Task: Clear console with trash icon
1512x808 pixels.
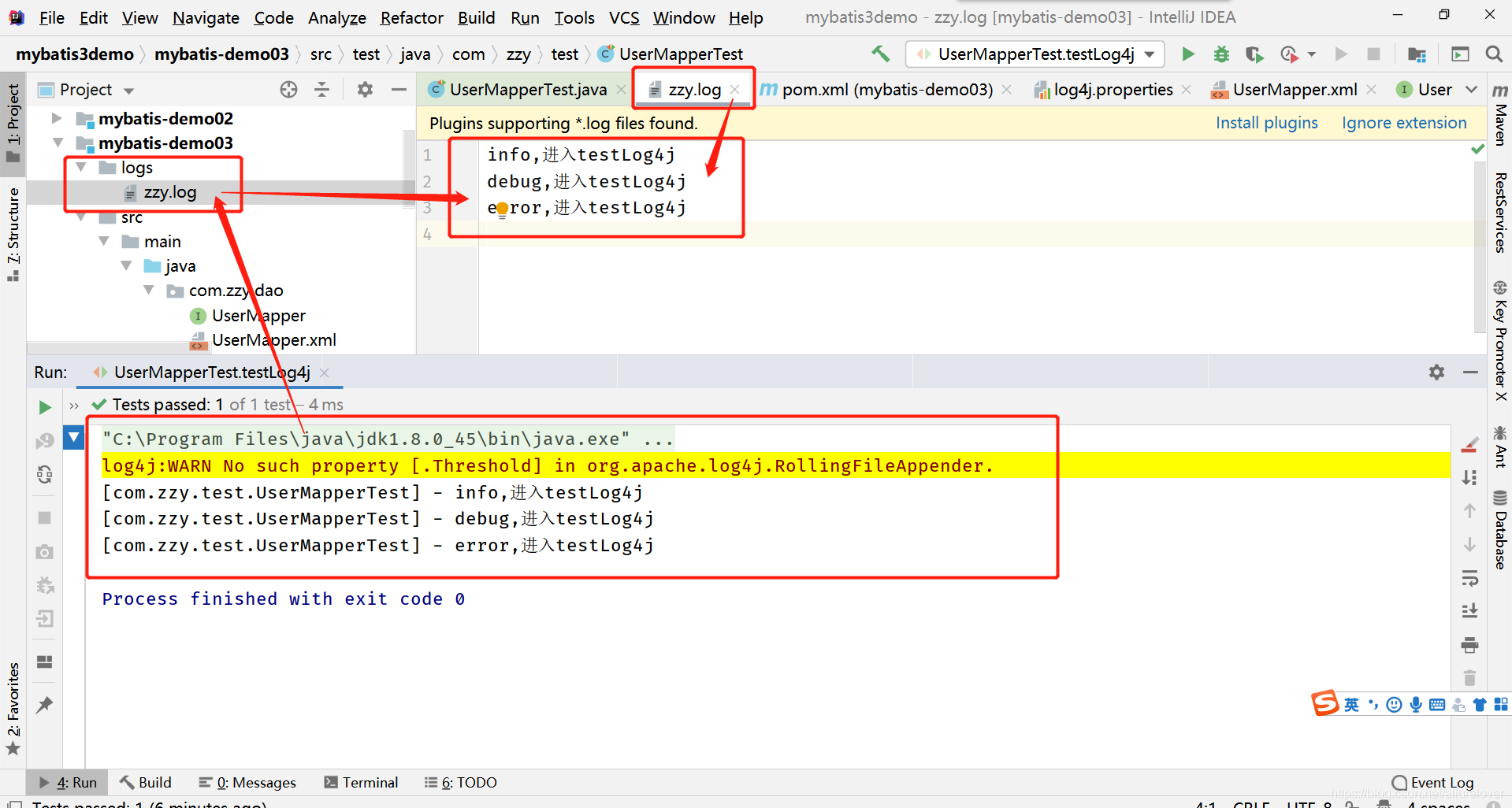Action: point(1469,677)
